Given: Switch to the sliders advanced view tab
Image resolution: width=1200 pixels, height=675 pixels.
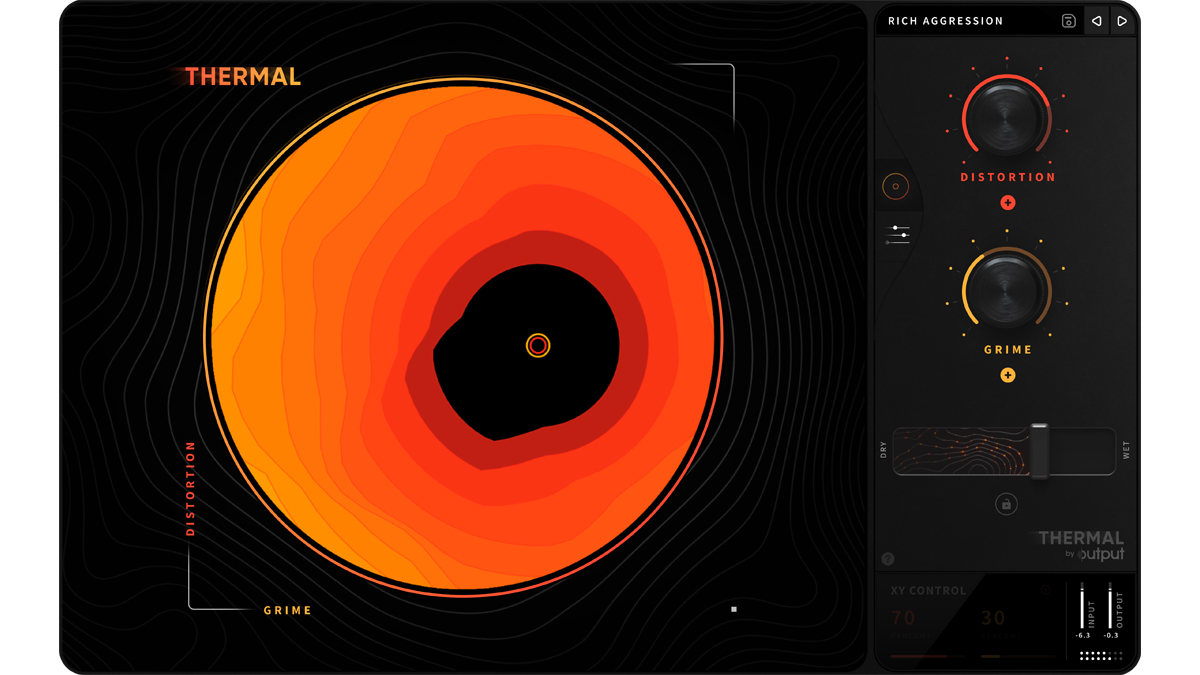Looking at the screenshot, I should click(x=898, y=235).
